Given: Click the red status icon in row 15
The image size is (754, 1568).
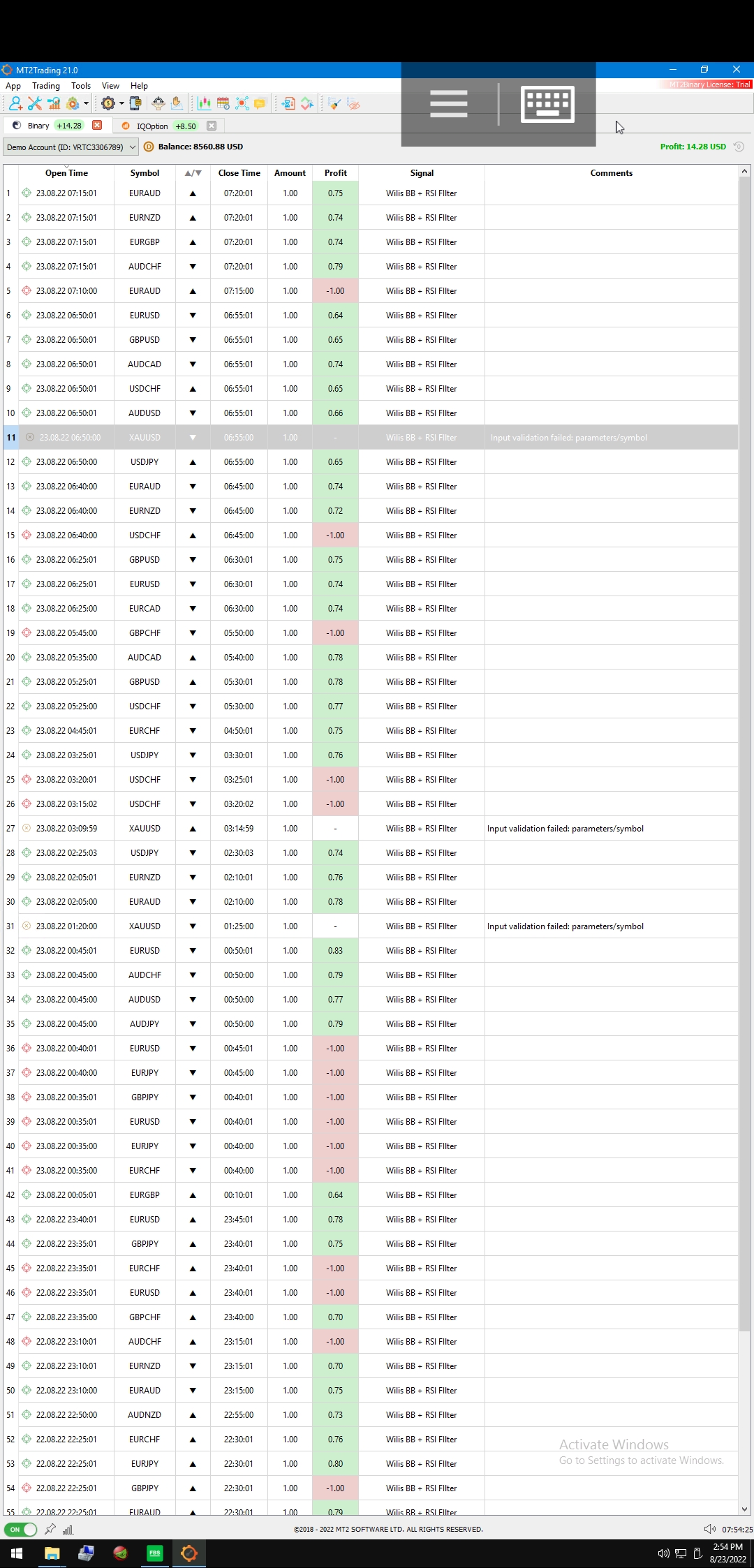Looking at the screenshot, I should click(x=27, y=535).
